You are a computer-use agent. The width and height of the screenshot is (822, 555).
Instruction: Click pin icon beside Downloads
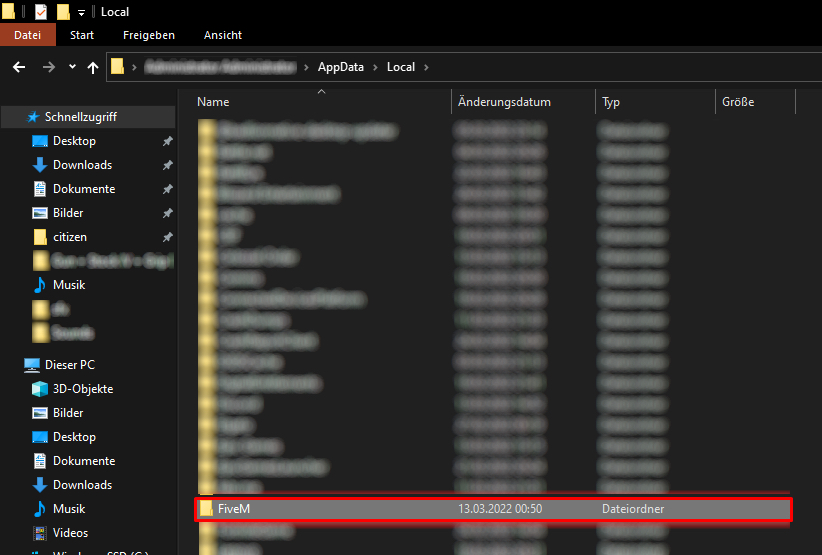point(167,165)
